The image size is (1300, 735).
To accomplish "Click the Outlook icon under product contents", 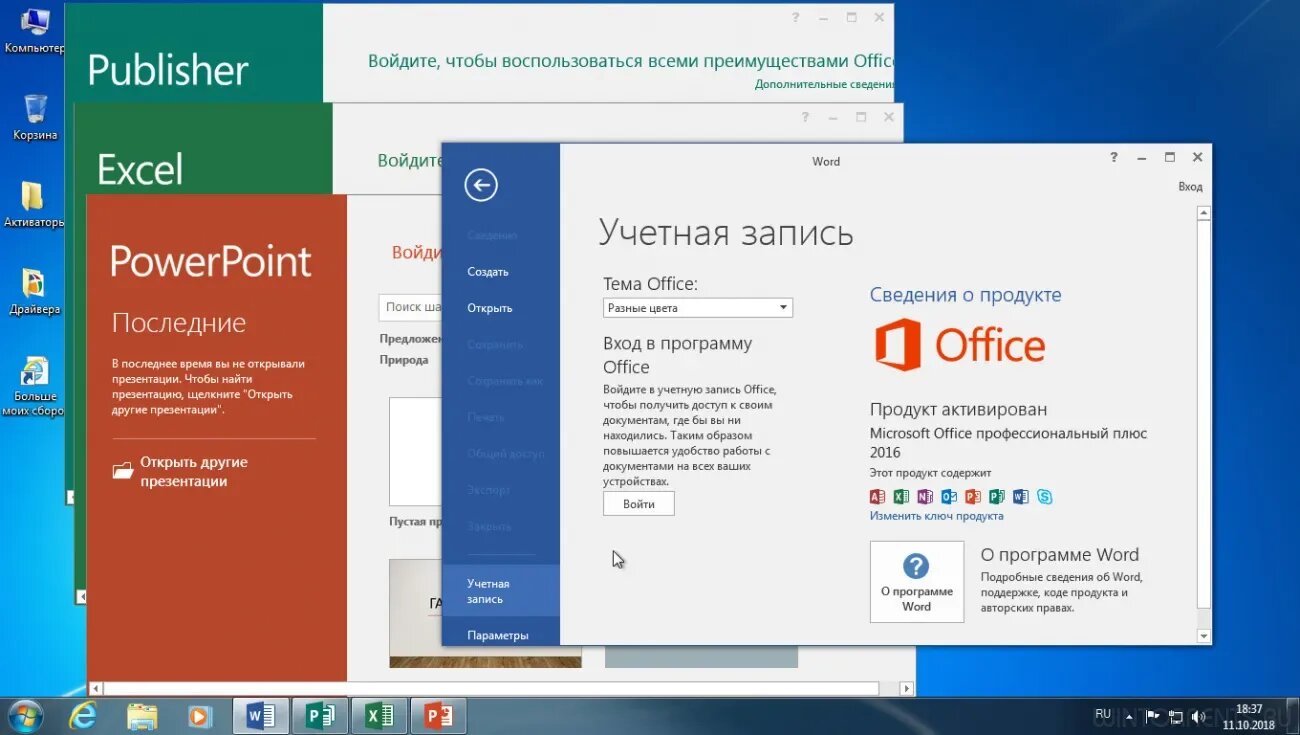I will tap(949, 496).
